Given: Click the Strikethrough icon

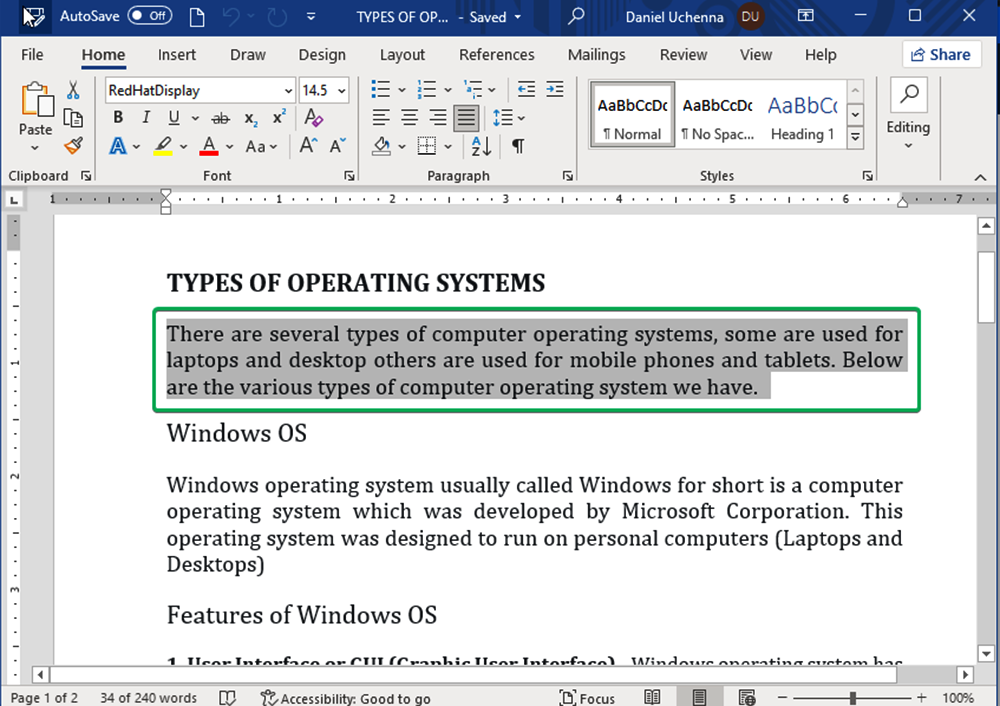Looking at the screenshot, I should (x=221, y=118).
